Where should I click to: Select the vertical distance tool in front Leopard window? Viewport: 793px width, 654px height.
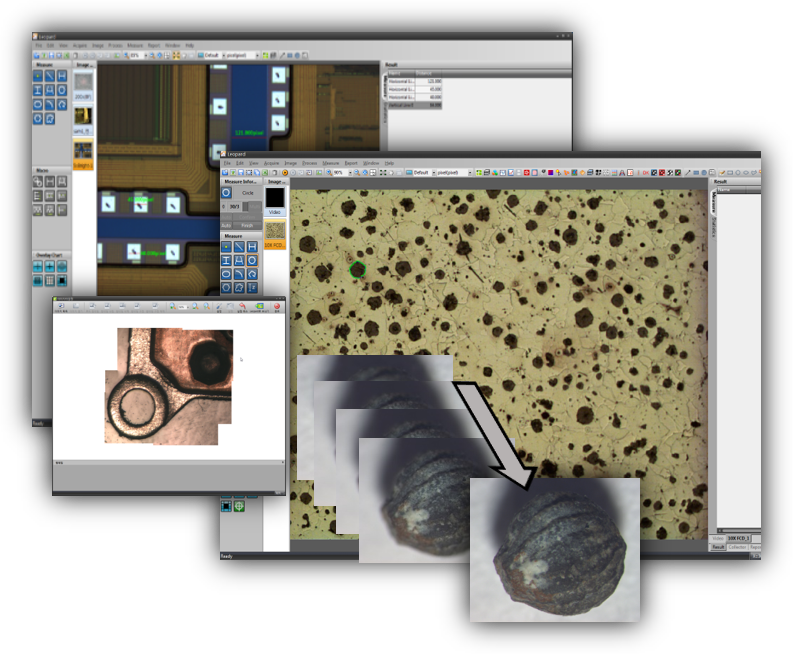pos(226,260)
